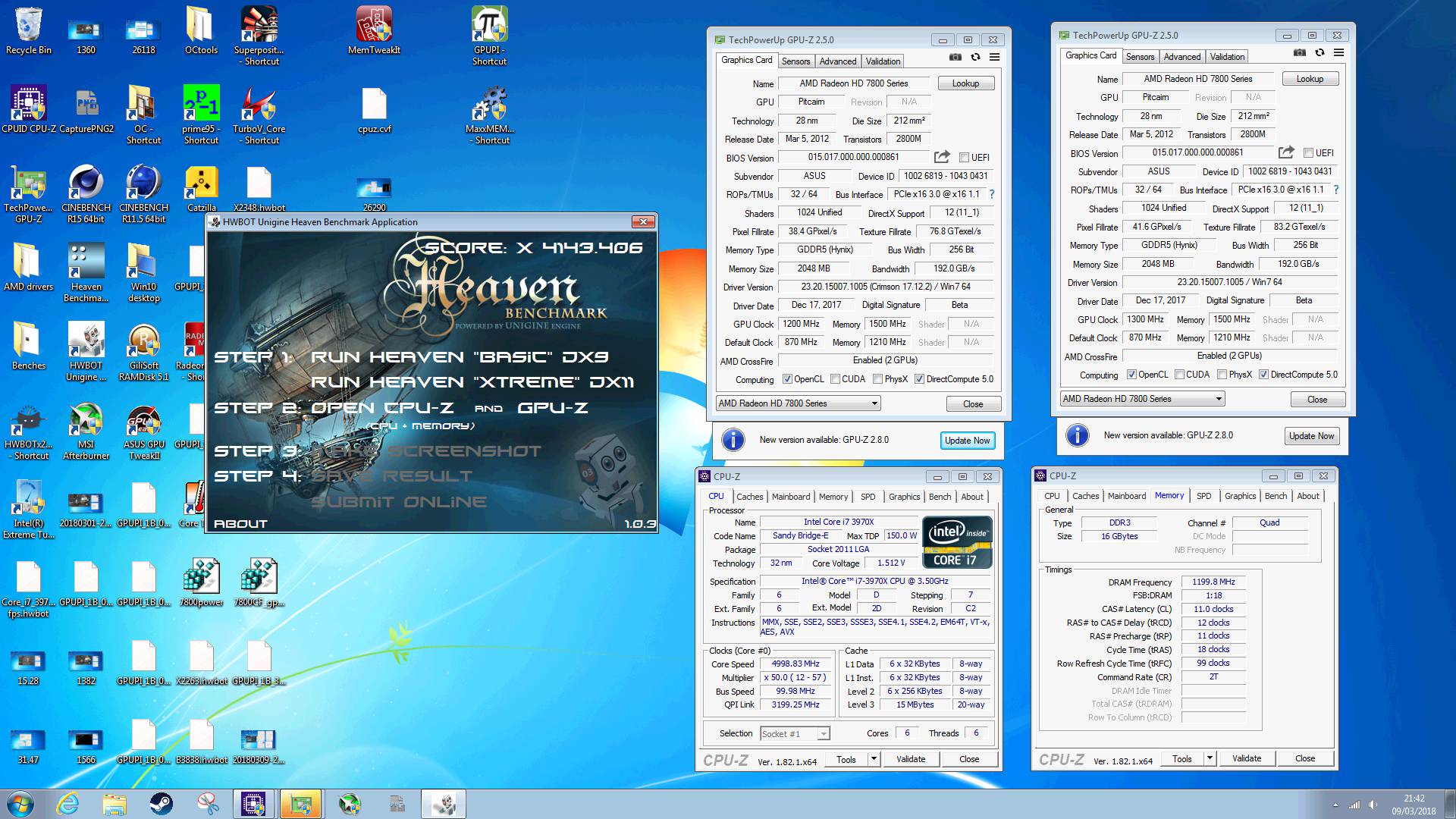This screenshot has width=1456, height=819.
Task: Open GiliSoft RAMDisk desktop icon
Action: (143, 350)
